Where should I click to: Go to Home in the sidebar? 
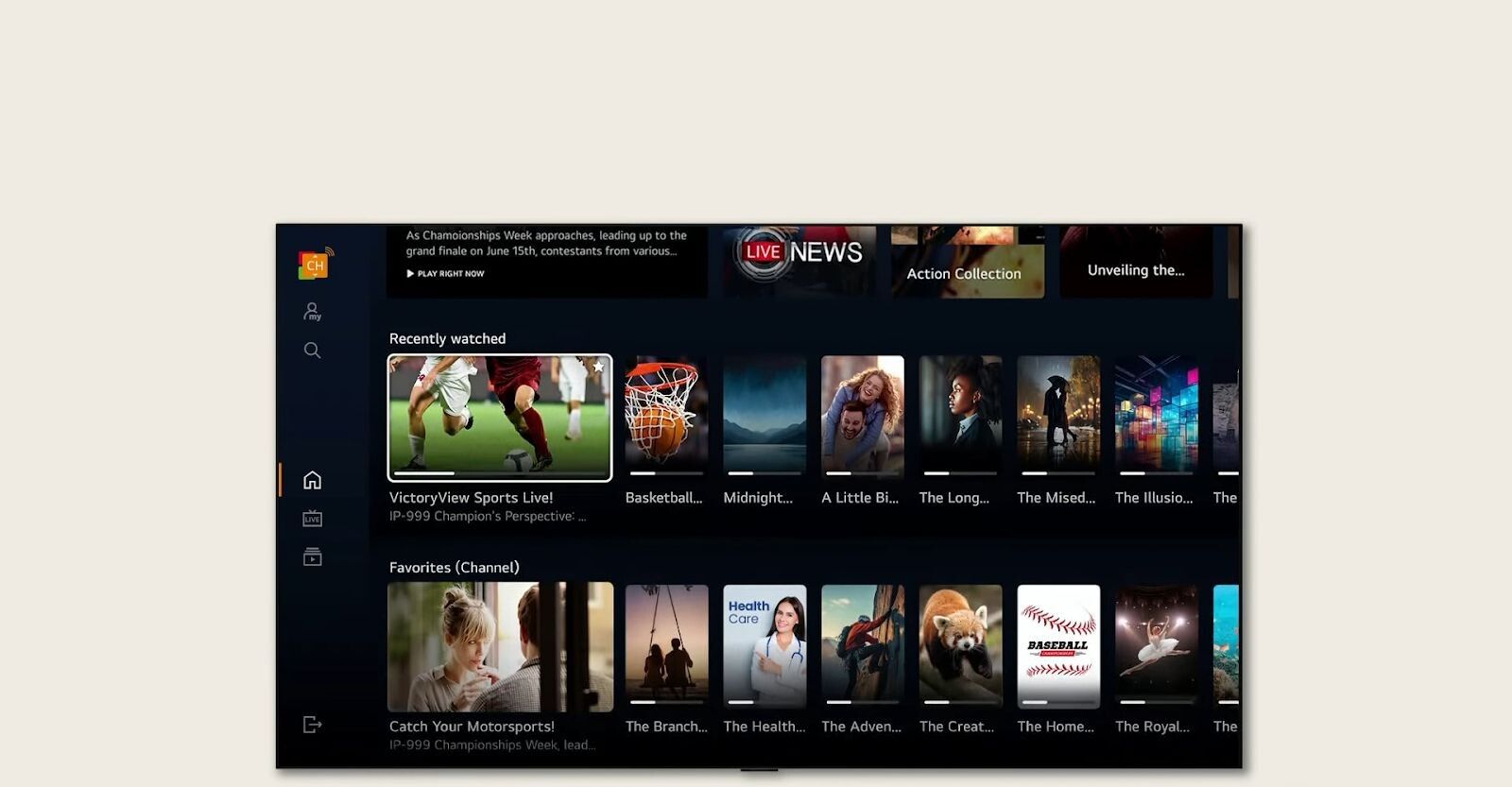click(x=312, y=480)
